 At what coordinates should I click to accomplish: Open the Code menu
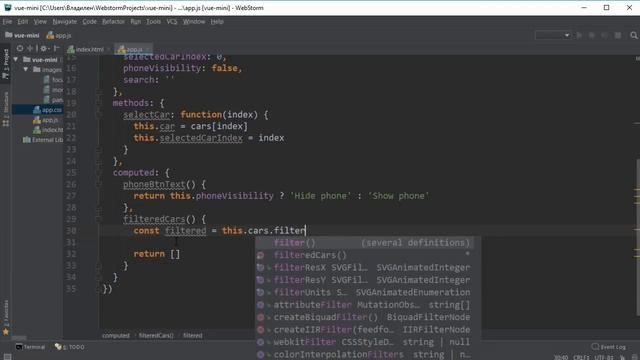pos(89,22)
